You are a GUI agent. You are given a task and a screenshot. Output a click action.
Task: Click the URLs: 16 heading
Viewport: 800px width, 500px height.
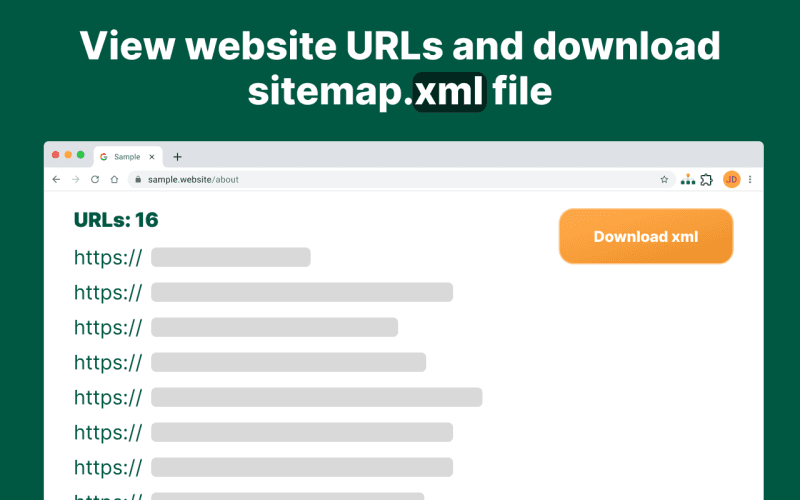[x=116, y=220]
